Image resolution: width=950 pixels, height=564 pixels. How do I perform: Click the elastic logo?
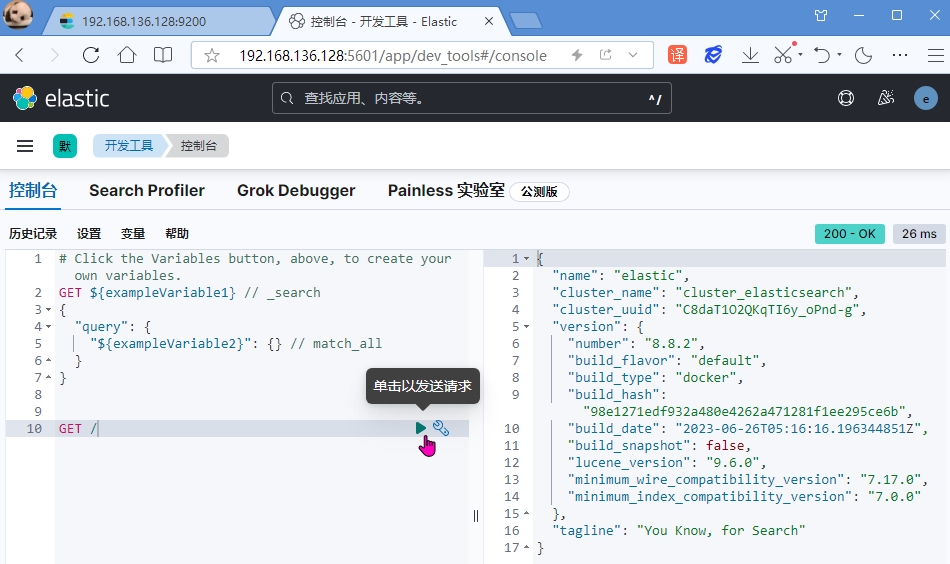click(x=61, y=98)
